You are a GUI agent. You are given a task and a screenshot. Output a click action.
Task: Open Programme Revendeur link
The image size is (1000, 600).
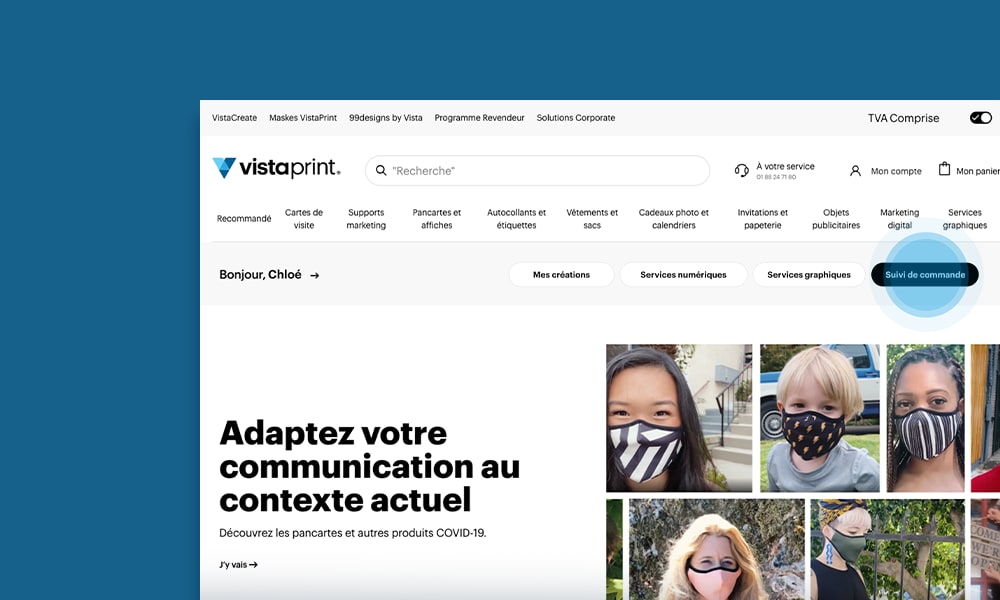(x=479, y=118)
